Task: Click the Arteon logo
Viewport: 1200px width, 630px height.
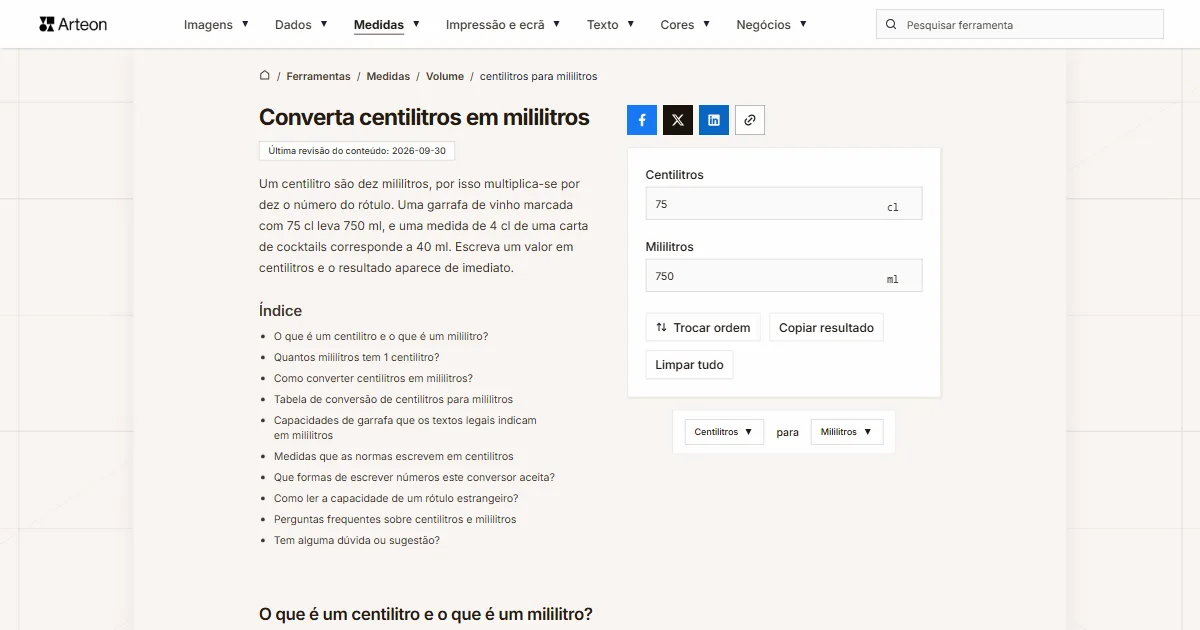Action: tap(73, 24)
